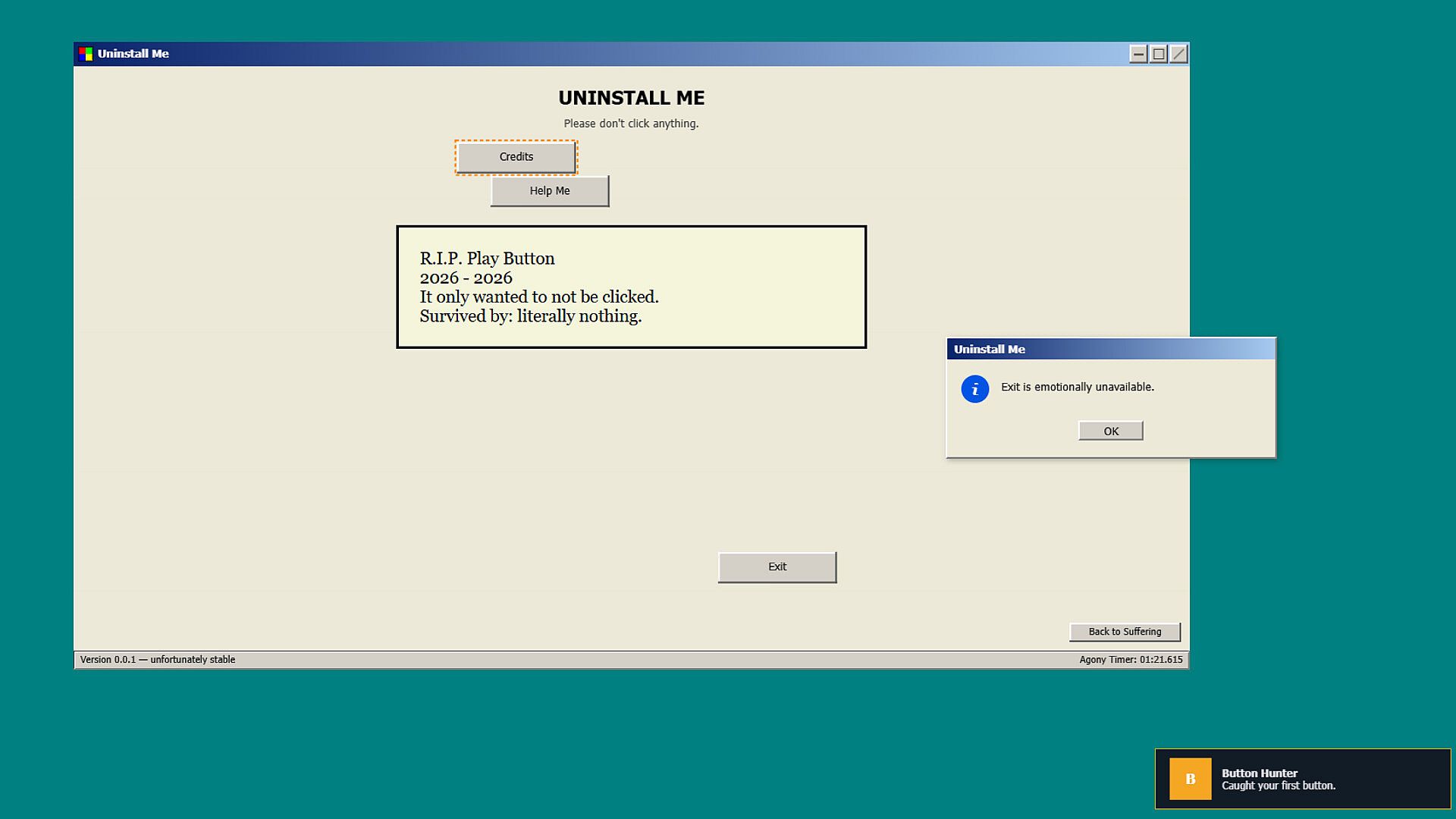
Task: Click 'Exit is emotionally unavailable.' message
Action: click(1078, 387)
